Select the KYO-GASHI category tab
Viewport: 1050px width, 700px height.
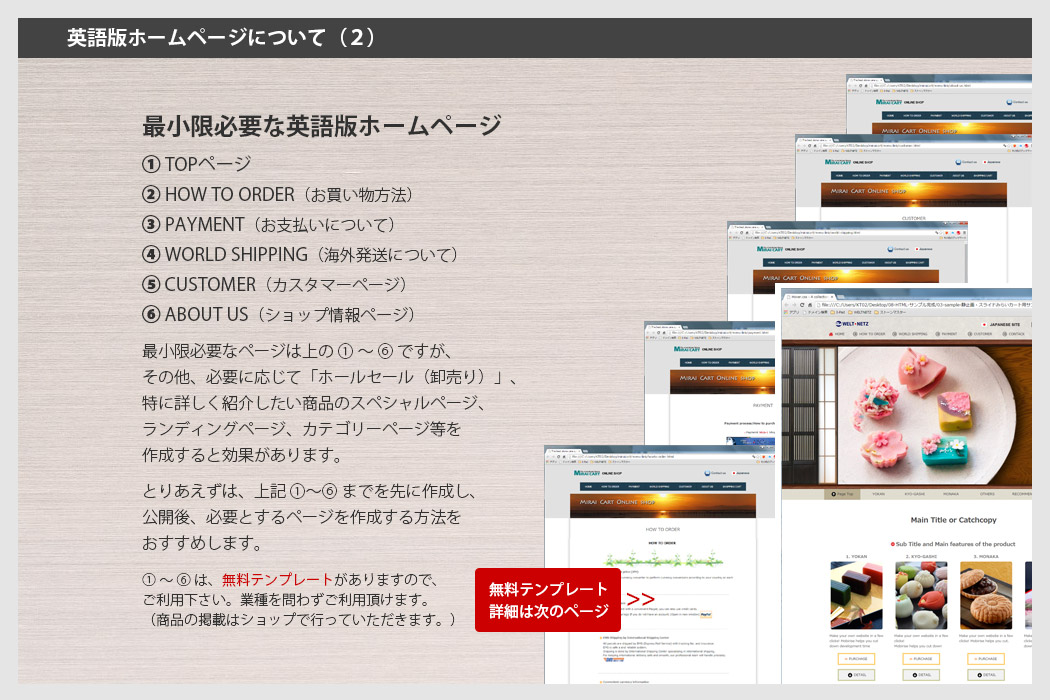(915, 494)
